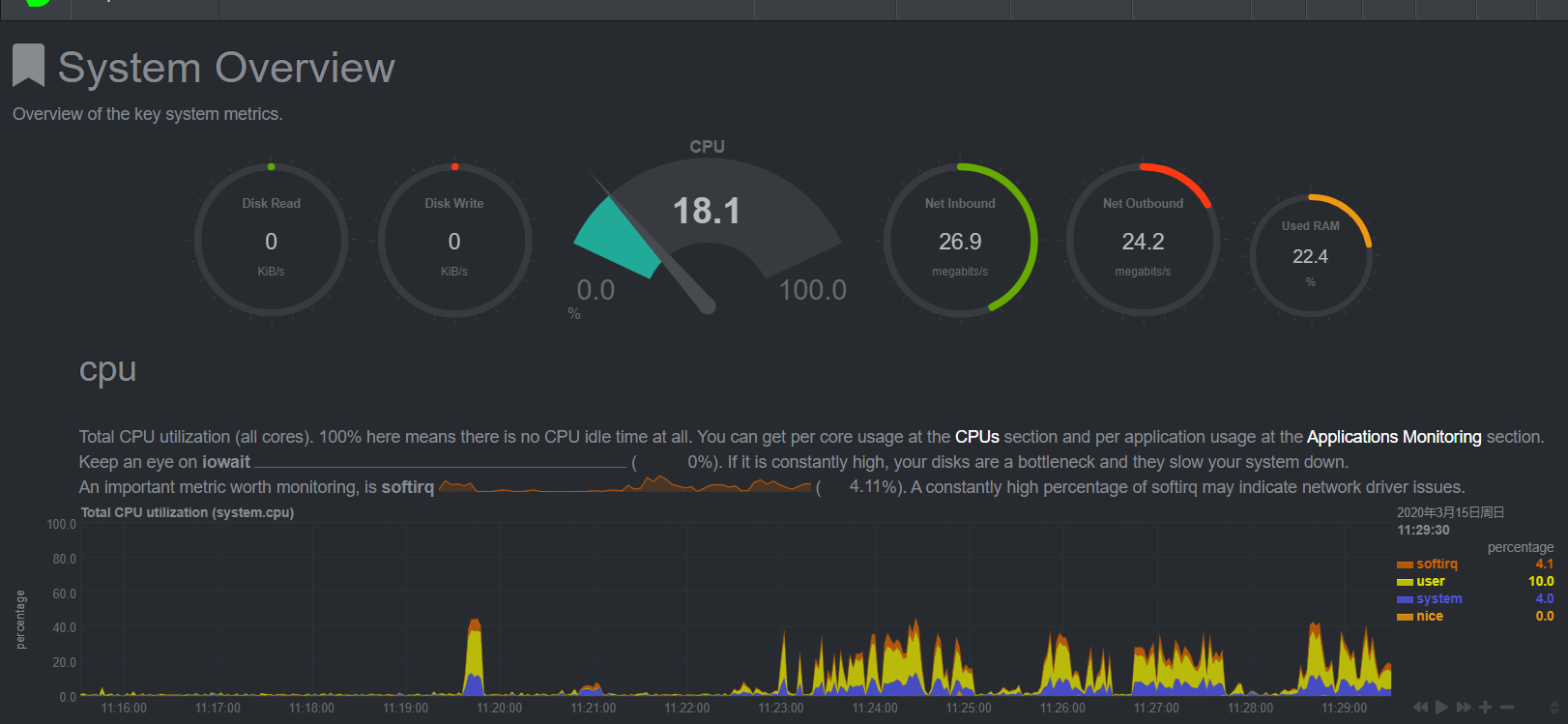
Task: Click the 11:25:00 time axis label
Action: coord(969,709)
